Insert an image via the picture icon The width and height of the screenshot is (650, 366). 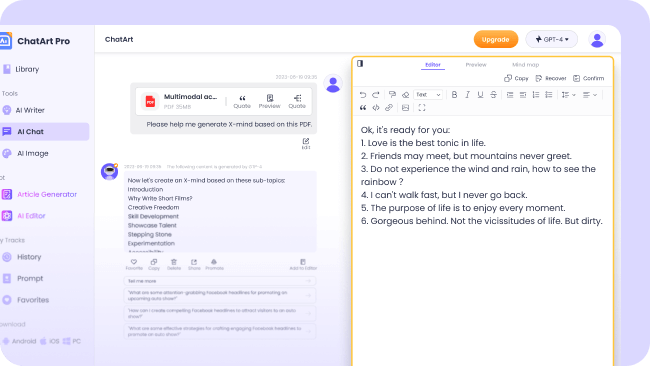click(x=405, y=108)
